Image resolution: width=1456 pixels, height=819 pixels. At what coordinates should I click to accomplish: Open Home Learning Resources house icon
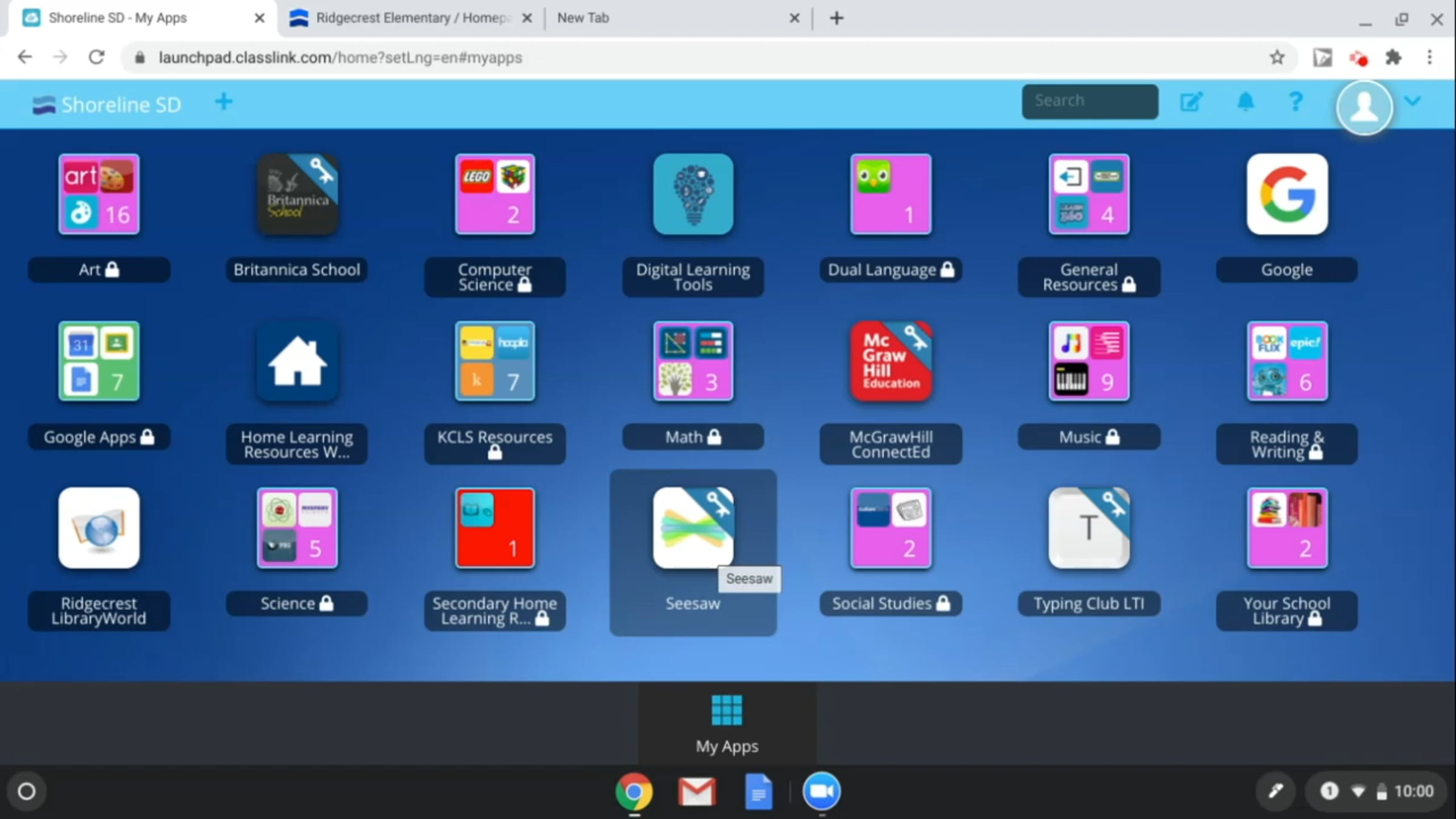(297, 362)
